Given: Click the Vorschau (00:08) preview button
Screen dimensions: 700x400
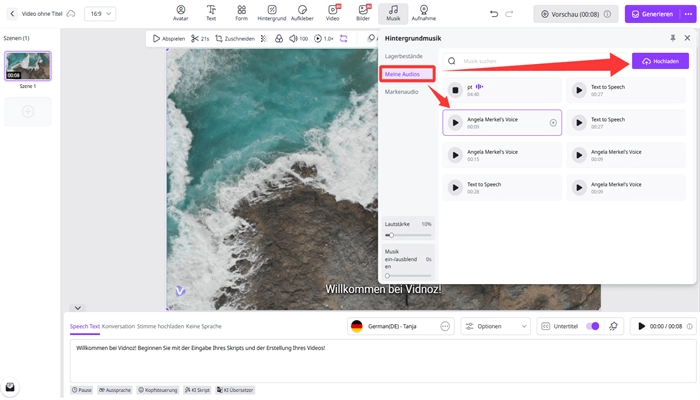Looking at the screenshot, I should click(x=575, y=14).
